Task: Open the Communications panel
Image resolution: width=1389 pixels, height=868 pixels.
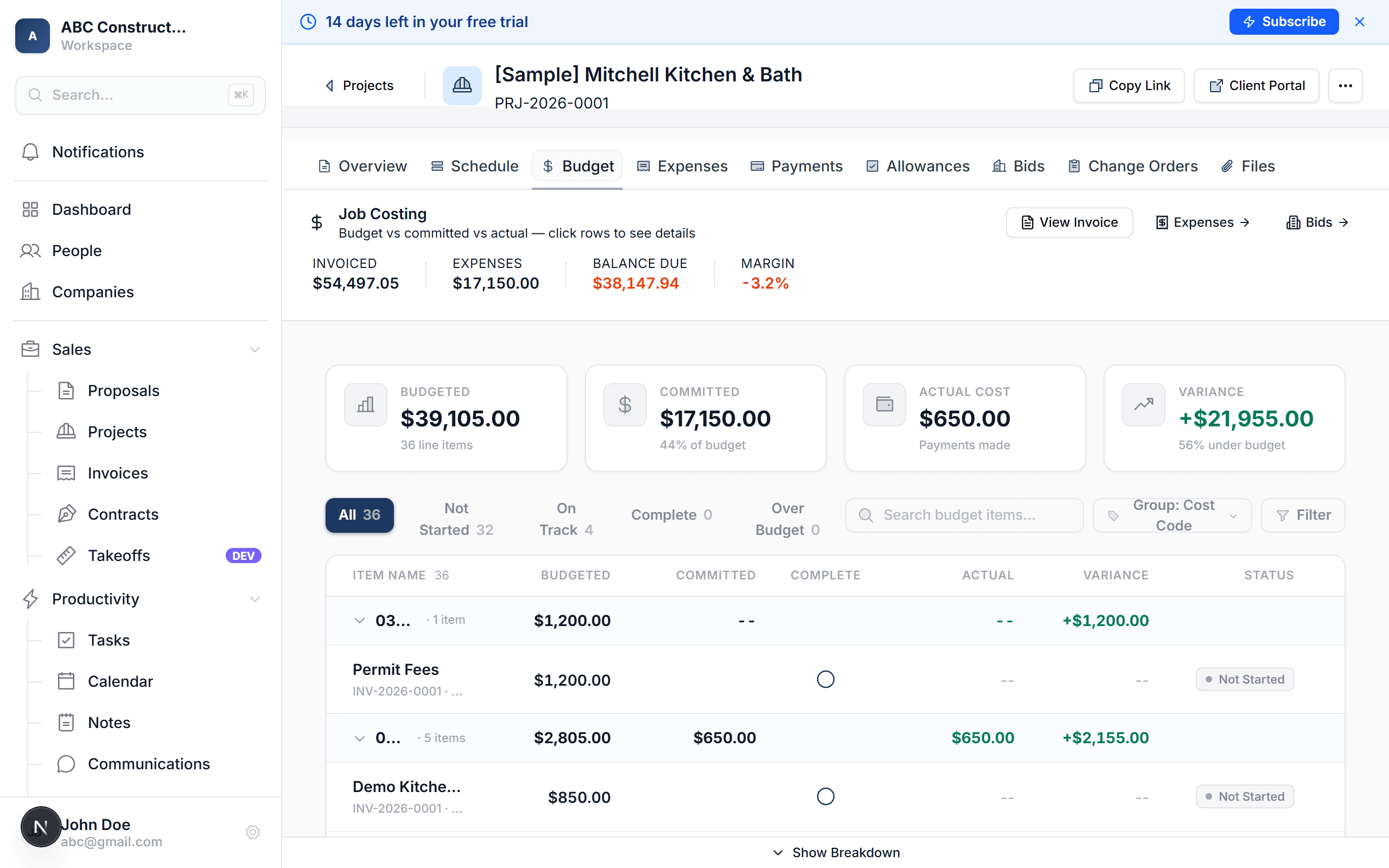Action: tap(148, 763)
